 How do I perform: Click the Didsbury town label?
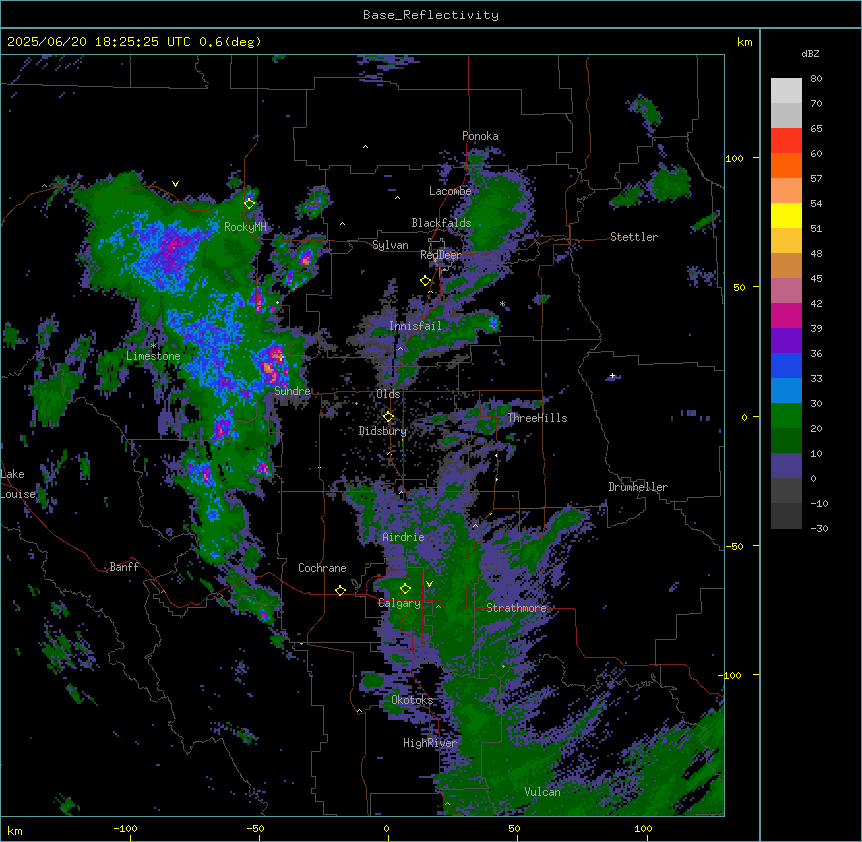click(383, 431)
